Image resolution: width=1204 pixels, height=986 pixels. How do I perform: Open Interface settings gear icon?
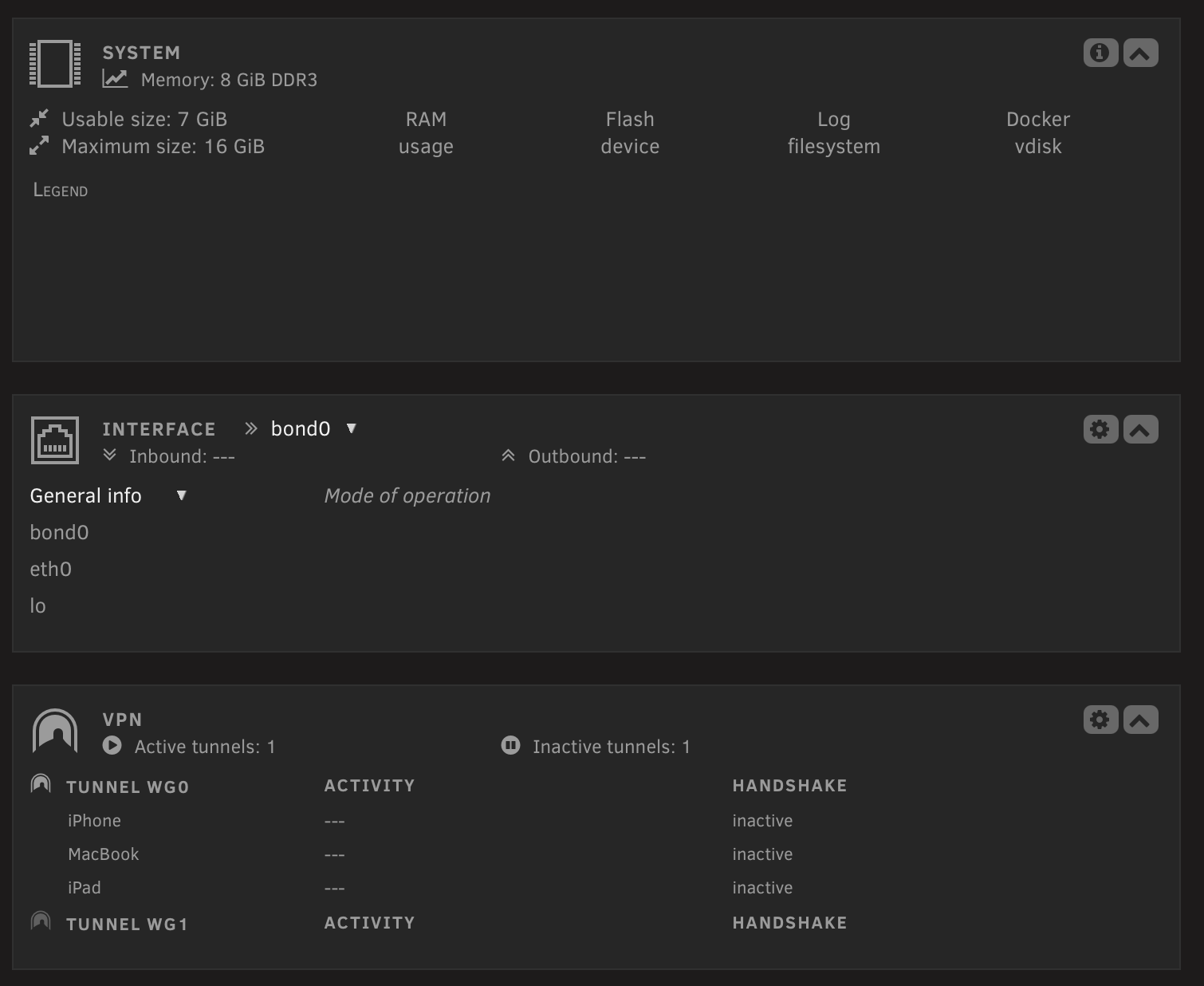[1100, 429]
